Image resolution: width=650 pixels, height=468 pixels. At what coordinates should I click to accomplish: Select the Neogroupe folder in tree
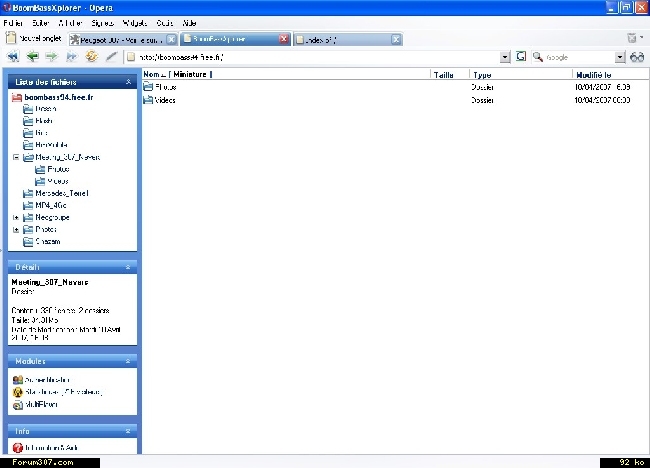point(52,217)
